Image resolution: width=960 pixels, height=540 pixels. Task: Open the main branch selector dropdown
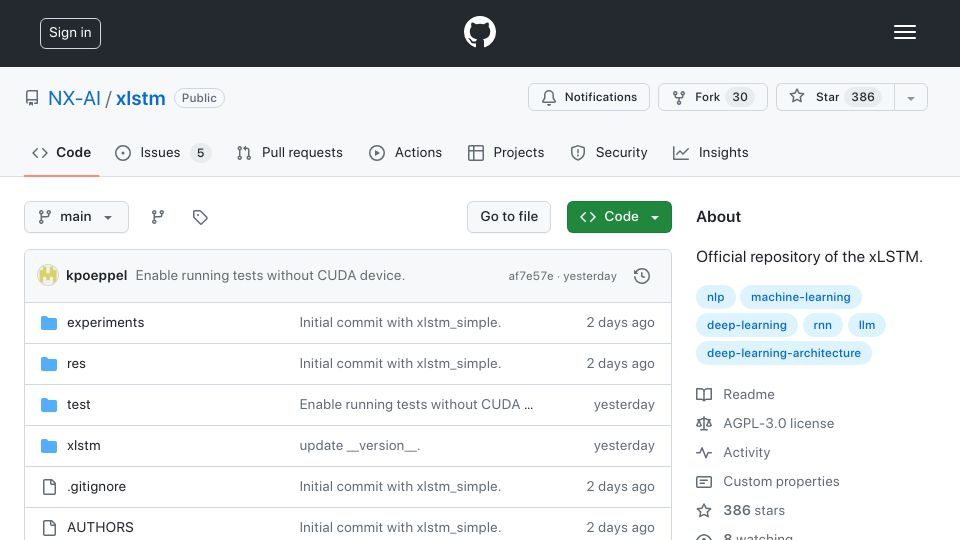tap(77, 217)
